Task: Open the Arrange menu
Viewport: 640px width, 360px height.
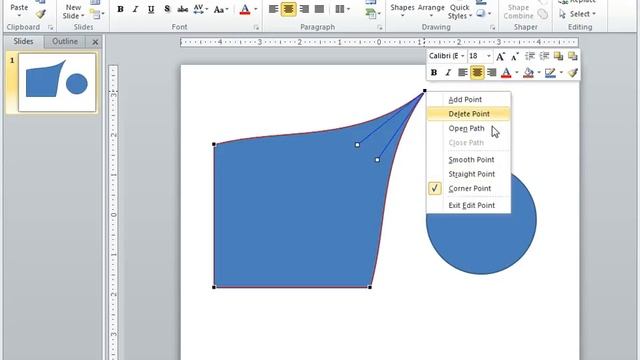Action: coord(431,10)
